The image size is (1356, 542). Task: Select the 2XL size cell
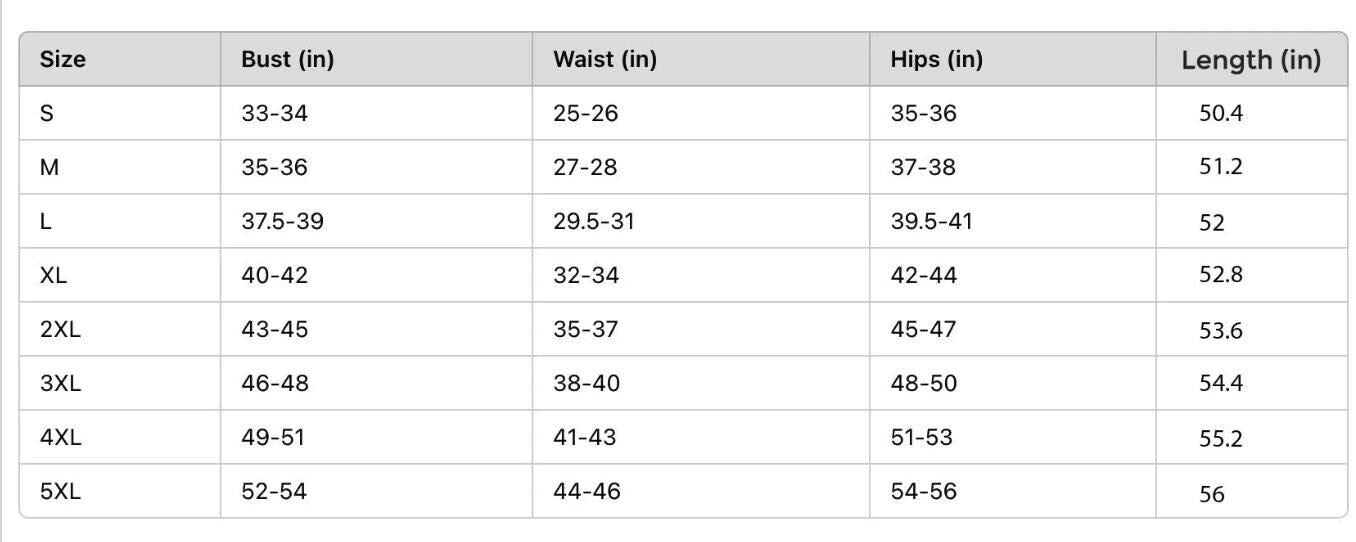pos(60,329)
